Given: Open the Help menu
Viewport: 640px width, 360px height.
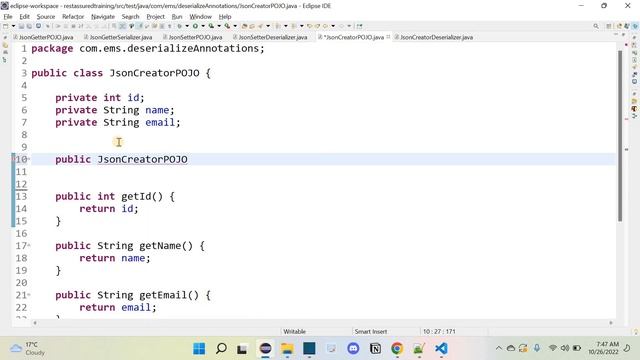Looking at the screenshot, I should [x=225, y=17].
